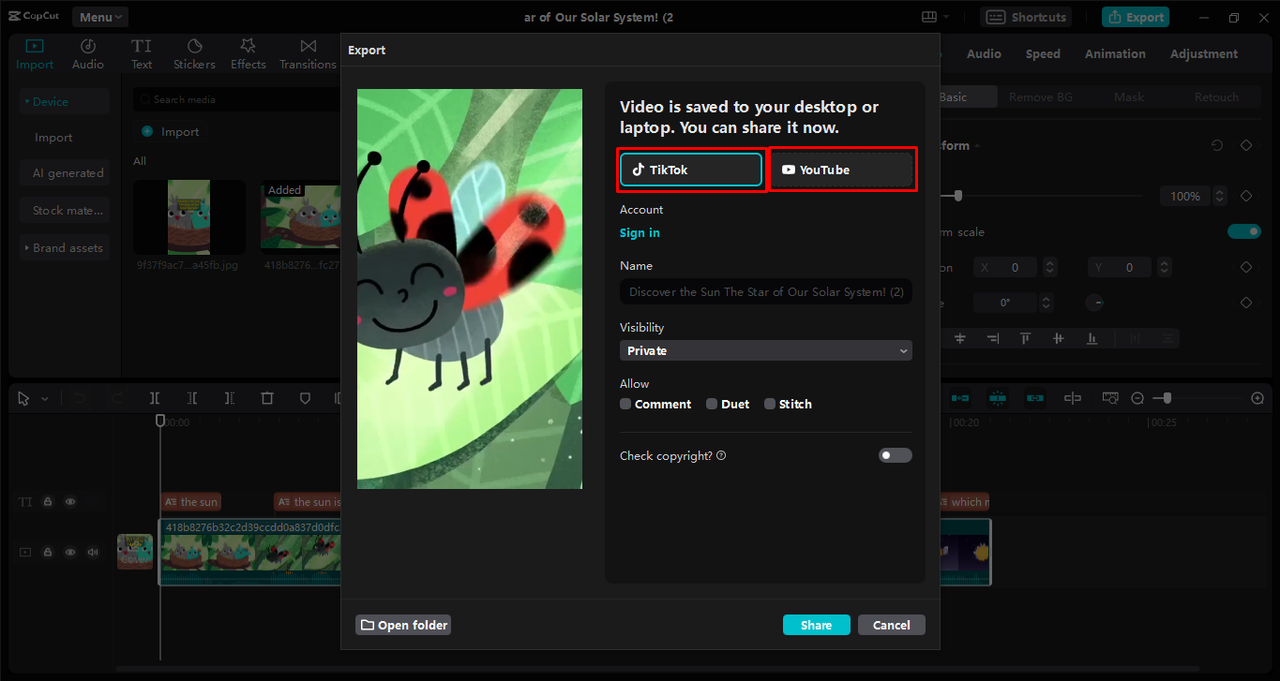Lock the text track
1280x681 pixels.
[47, 502]
